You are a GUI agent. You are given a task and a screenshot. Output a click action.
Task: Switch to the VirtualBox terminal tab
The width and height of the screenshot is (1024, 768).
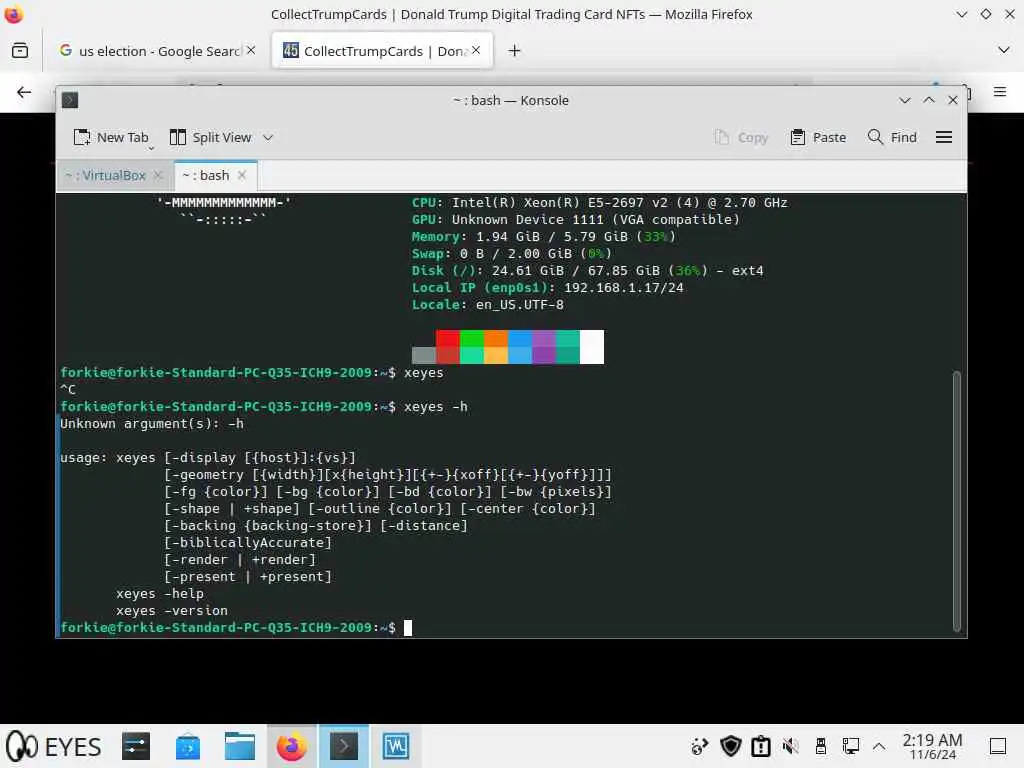(106, 175)
